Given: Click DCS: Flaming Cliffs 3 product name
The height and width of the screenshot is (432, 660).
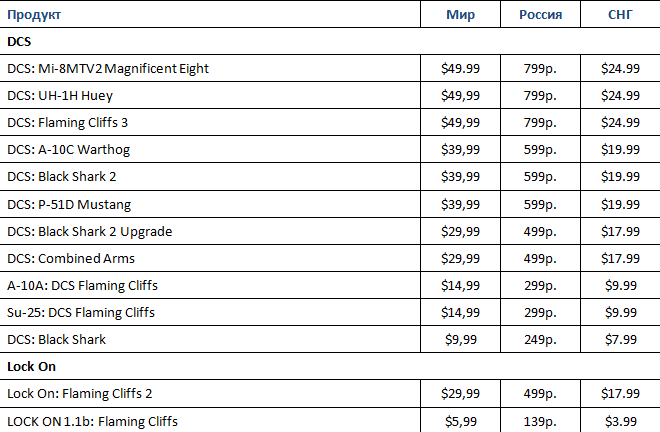Looking at the screenshot, I should [x=67, y=123].
